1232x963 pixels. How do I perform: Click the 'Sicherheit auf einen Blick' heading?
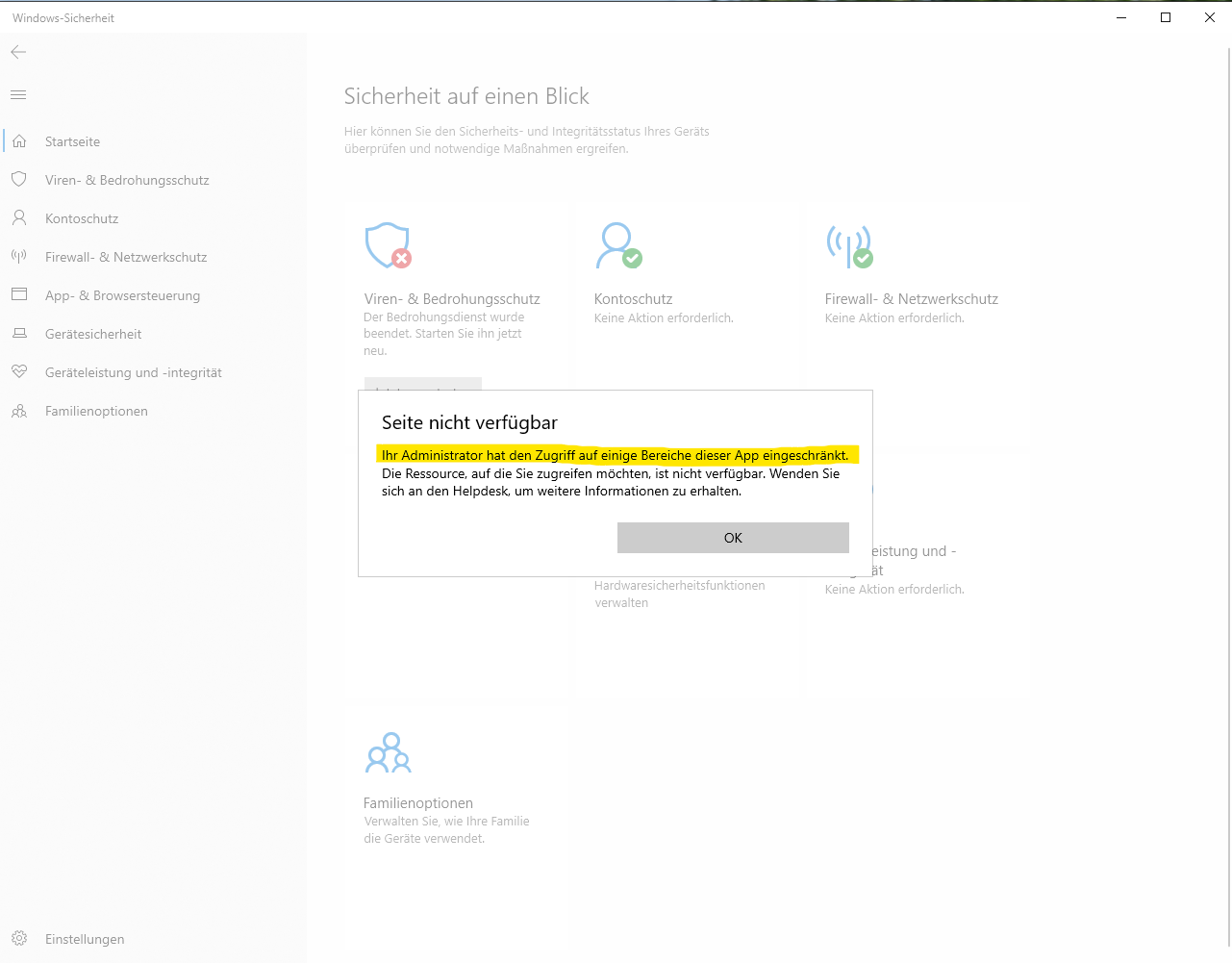466,96
